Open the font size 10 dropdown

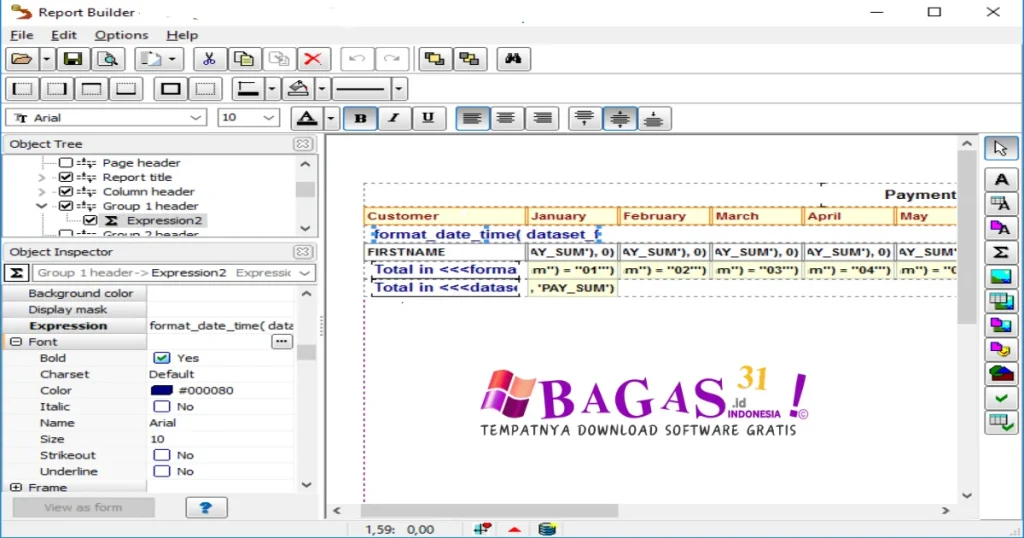click(x=268, y=118)
